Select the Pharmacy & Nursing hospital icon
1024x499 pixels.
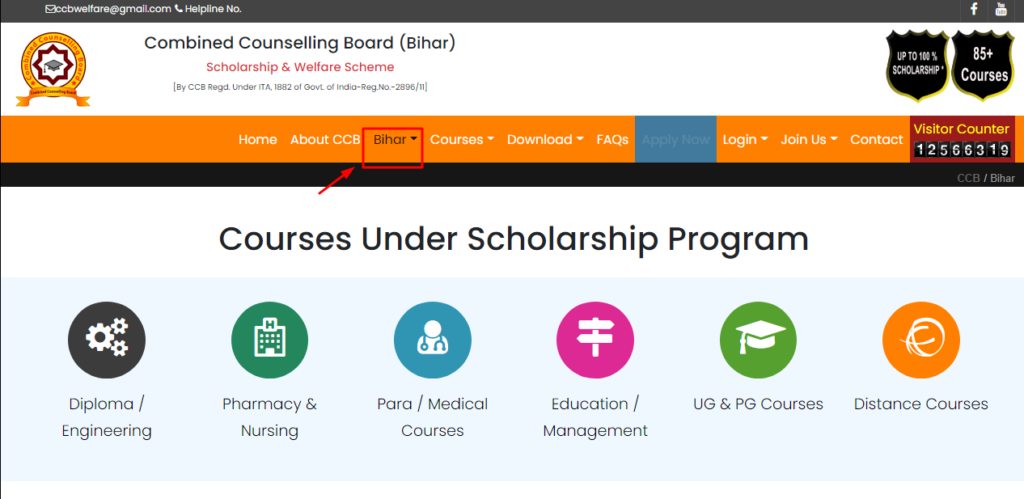tap(270, 340)
